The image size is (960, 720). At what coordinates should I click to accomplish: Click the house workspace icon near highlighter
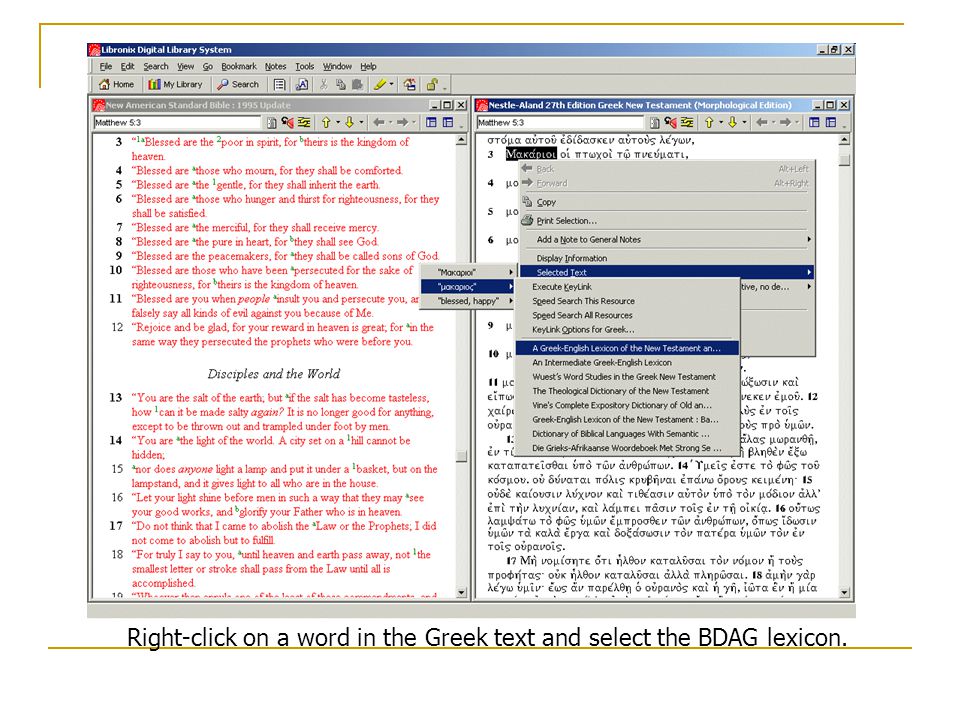pyautogui.click(x=410, y=84)
